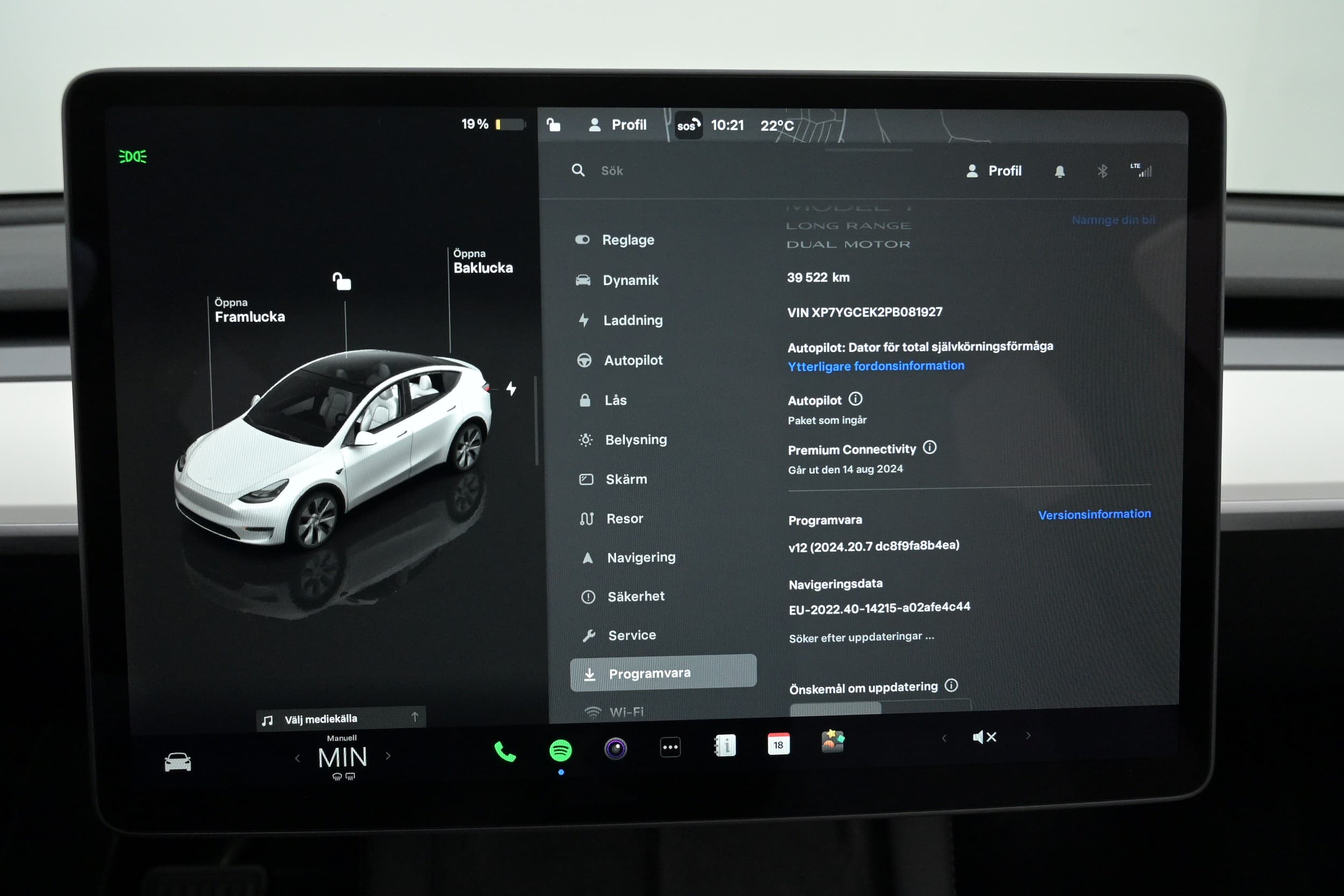The image size is (1344, 896).
Task: Tap the notification bell icon
Action: click(x=1060, y=171)
